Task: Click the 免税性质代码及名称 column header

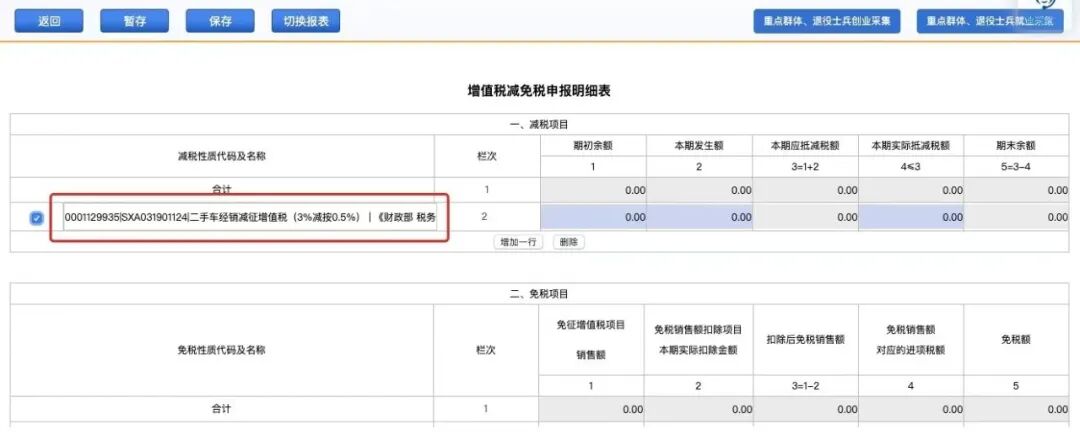Action: pos(222,350)
